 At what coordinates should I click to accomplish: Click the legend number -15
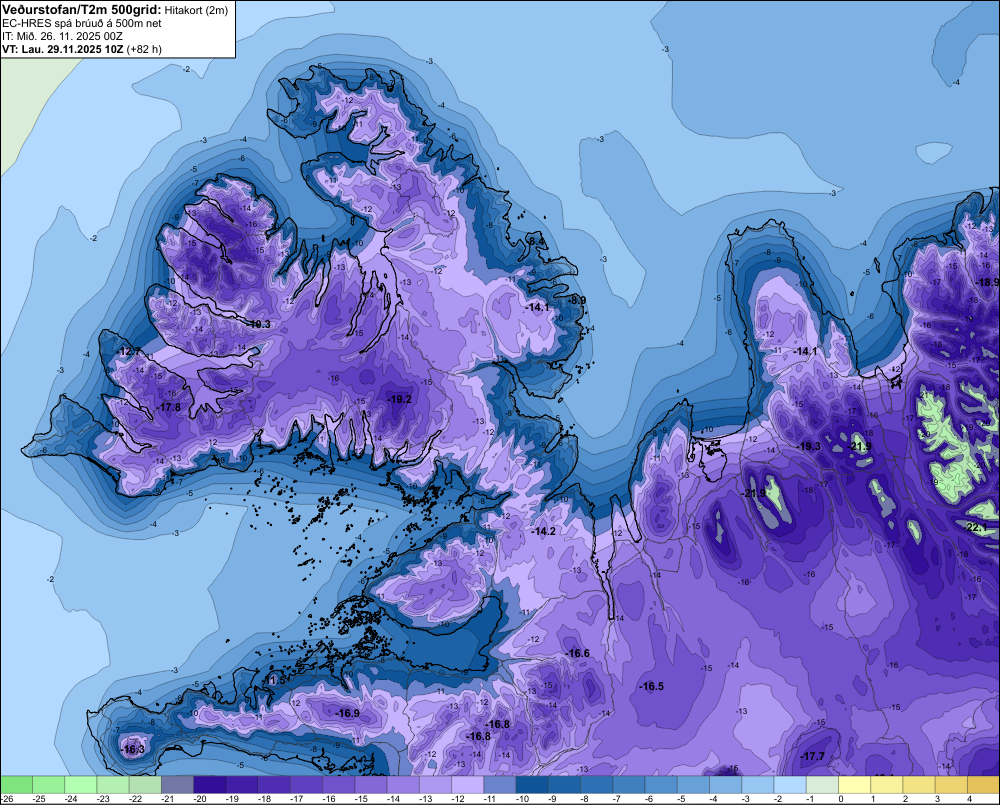361,799
